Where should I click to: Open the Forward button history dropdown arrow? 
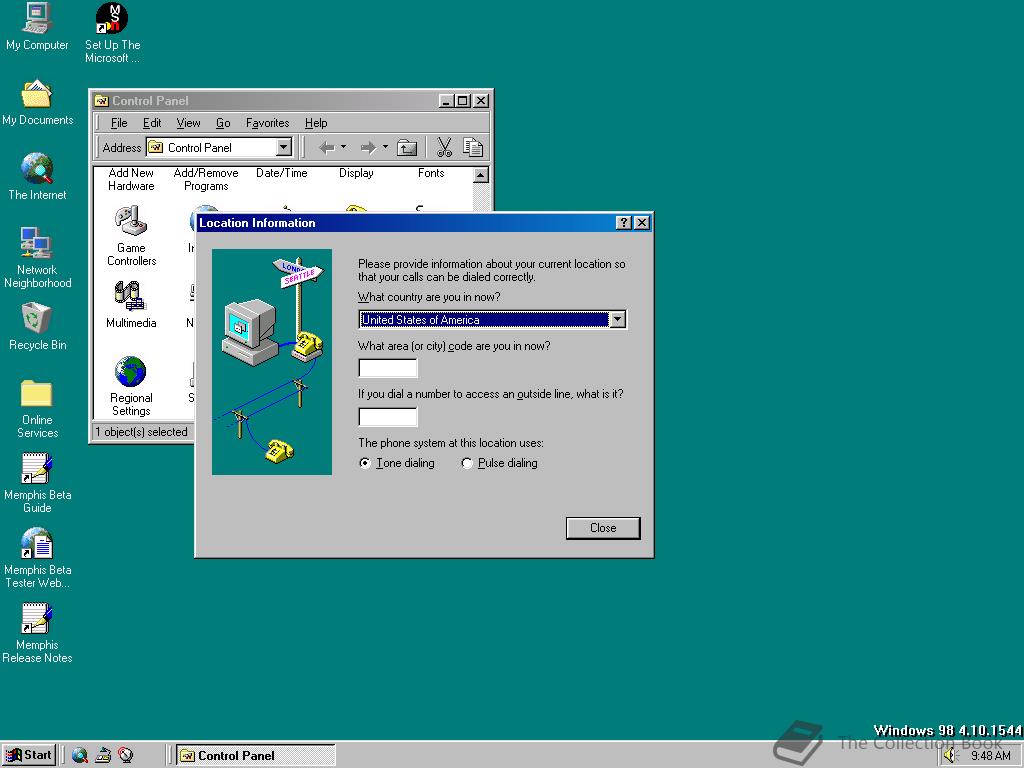tap(385, 148)
